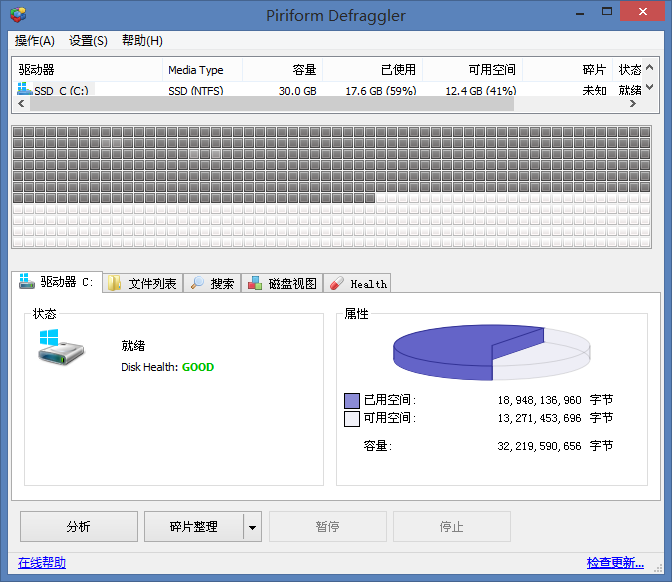Viewport: 672px width, 582px height.
Task: Click the Defraggler app icon in title bar
Action: pos(18,15)
